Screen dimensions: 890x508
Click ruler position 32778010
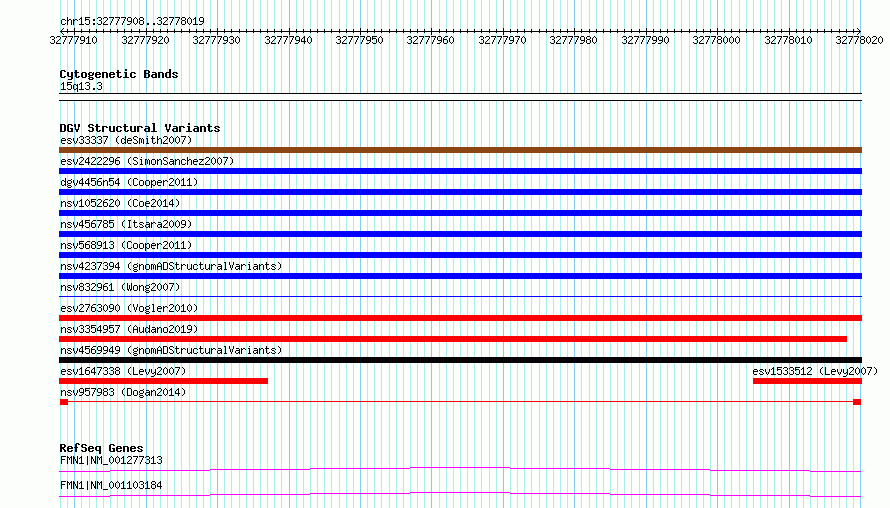tap(788, 40)
